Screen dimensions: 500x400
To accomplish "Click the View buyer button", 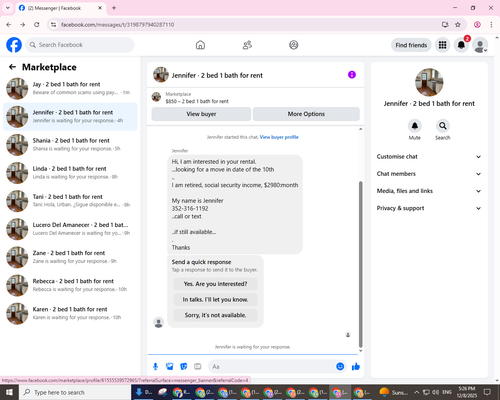I will pyautogui.click(x=201, y=114).
